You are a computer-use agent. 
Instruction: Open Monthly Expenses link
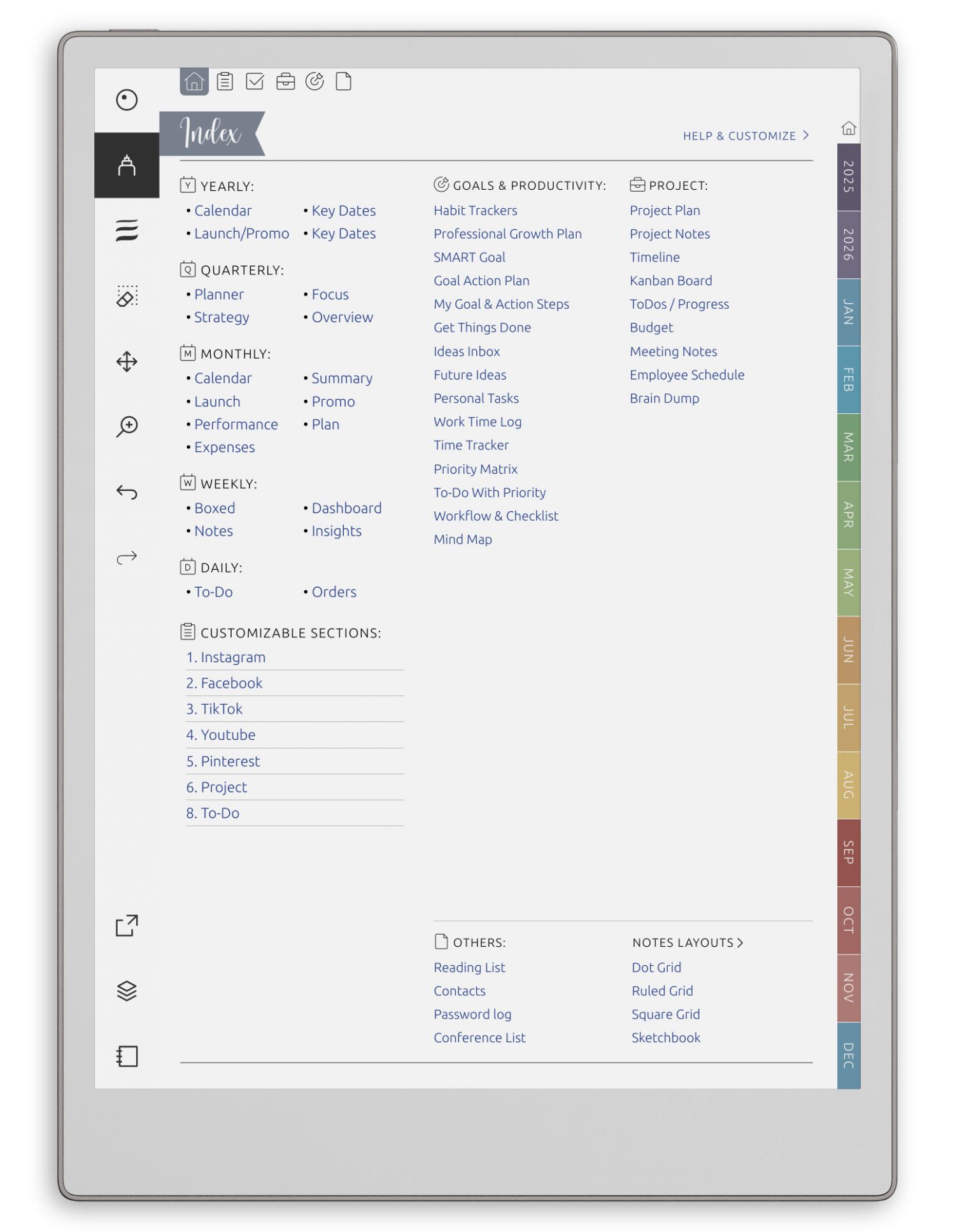pyautogui.click(x=224, y=448)
